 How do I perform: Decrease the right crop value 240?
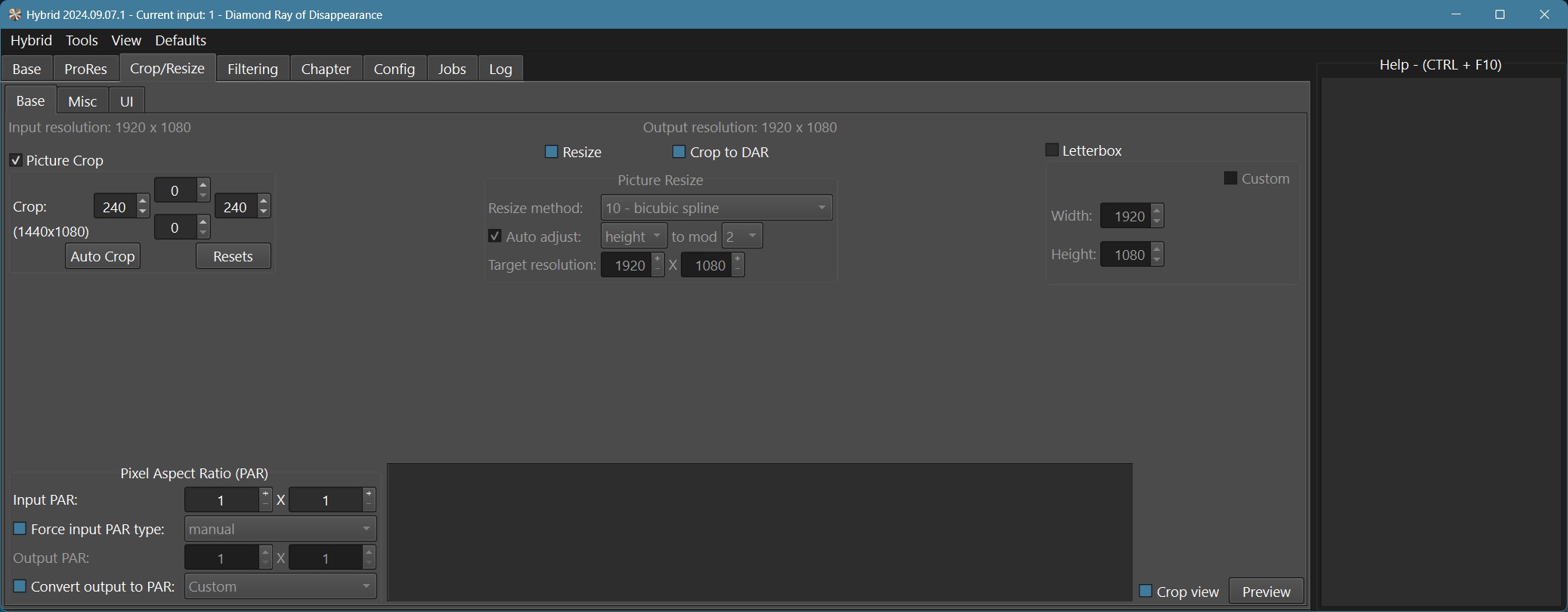tap(264, 212)
